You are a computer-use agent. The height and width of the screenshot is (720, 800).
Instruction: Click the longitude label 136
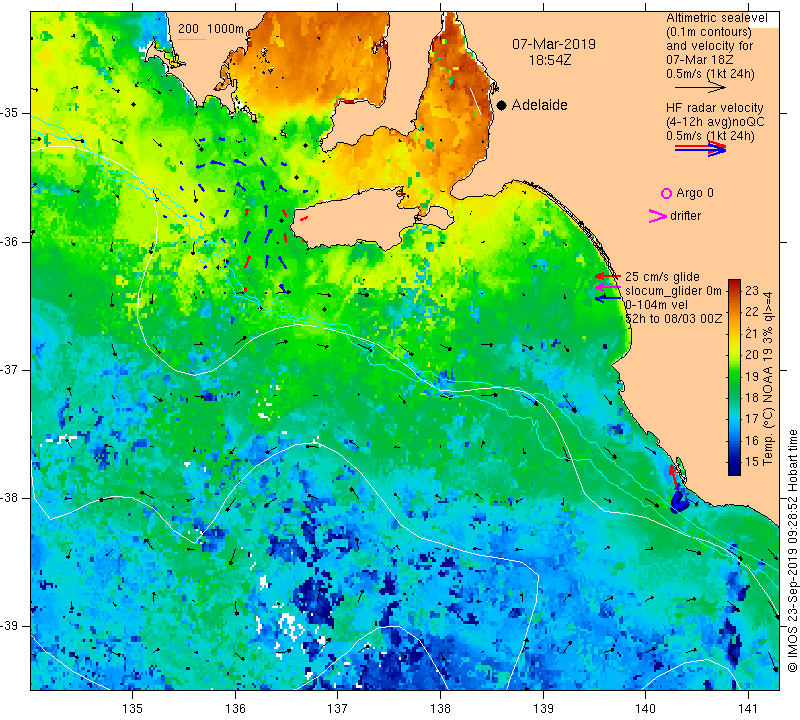(235, 708)
